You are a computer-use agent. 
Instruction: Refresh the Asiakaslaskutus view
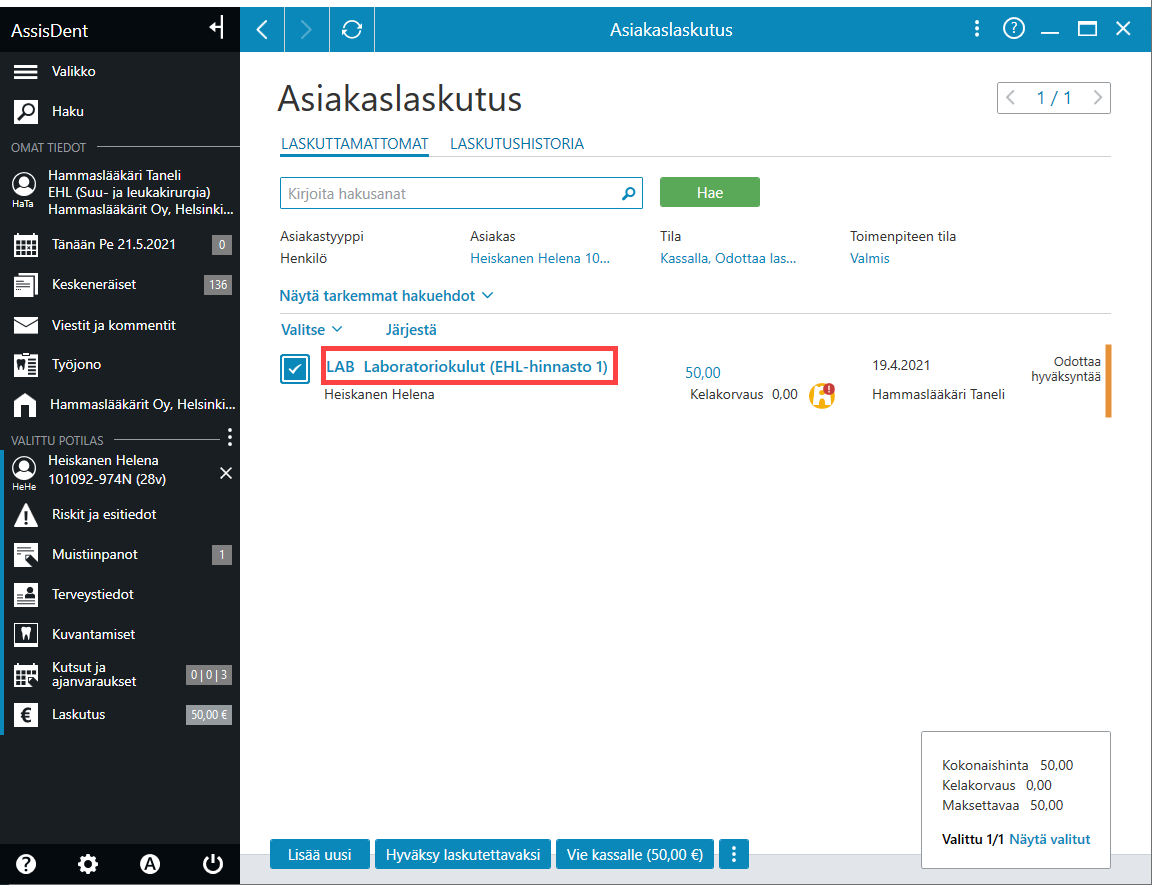tap(352, 29)
